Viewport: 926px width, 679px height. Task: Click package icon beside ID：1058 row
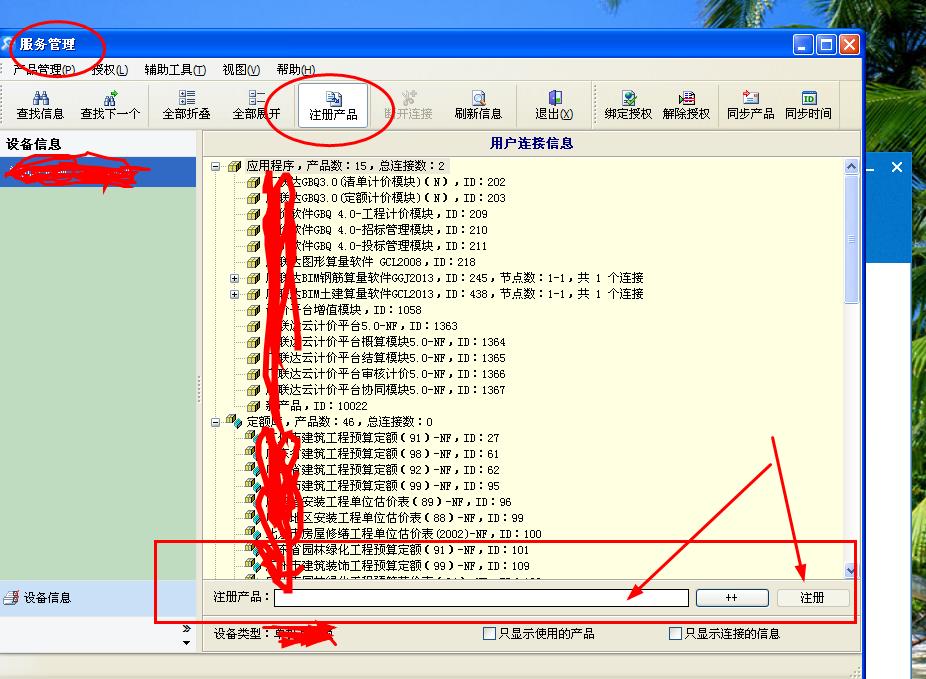click(x=253, y=311)
